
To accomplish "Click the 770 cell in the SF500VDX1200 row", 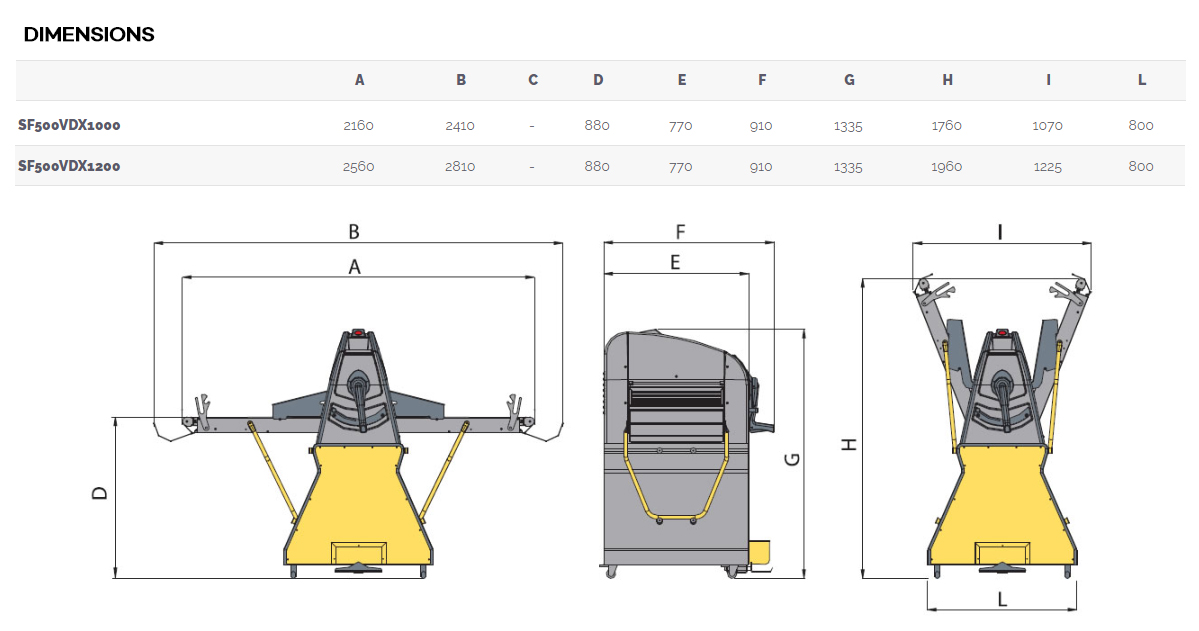I will click(681, 166).
